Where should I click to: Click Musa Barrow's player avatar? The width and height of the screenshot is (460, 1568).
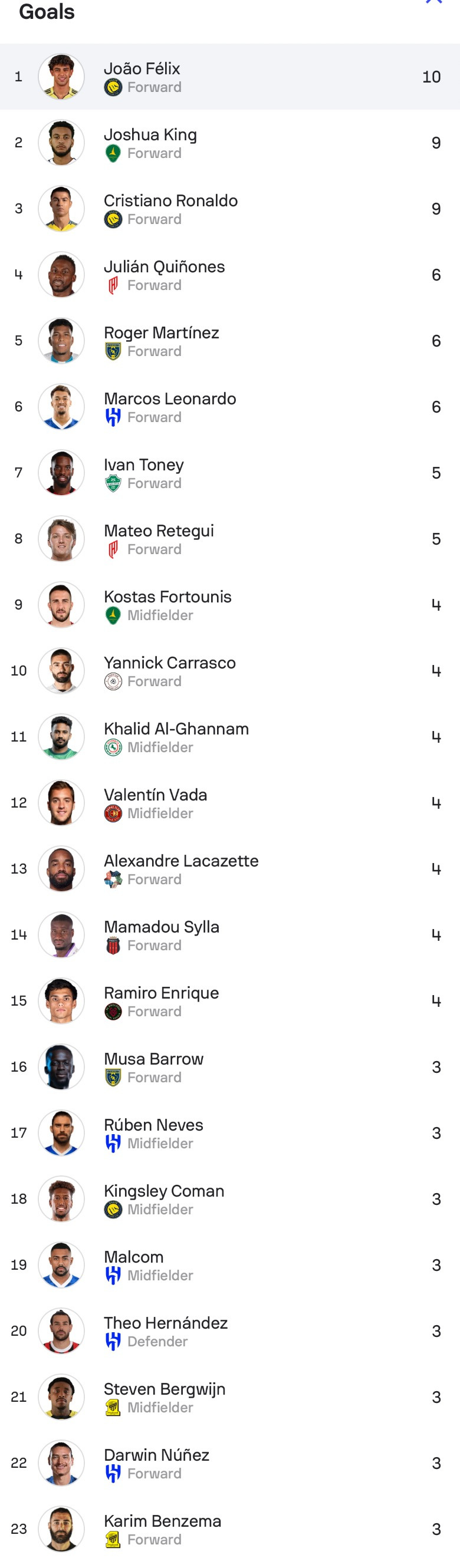[61, 1067]
